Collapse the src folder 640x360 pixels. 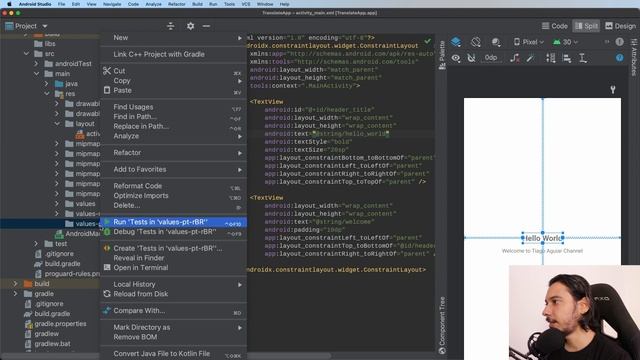pyautogui.click(x=27, y=53)
